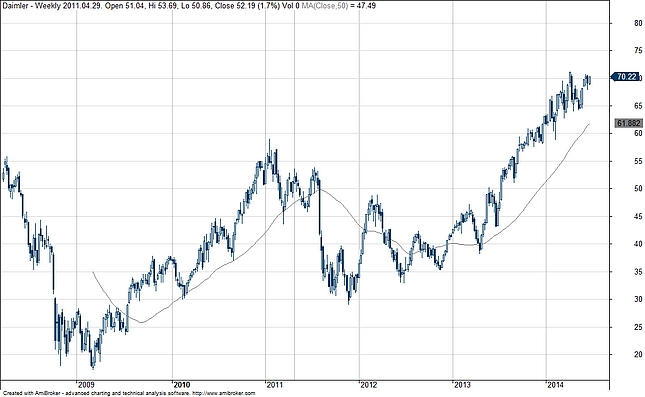Click the 35 price axis label
The image size is (645, 397).
click(638, 272)
